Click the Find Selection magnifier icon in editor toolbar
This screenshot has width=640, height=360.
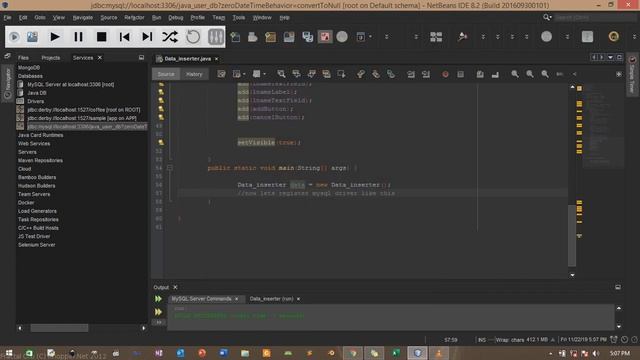281,74
